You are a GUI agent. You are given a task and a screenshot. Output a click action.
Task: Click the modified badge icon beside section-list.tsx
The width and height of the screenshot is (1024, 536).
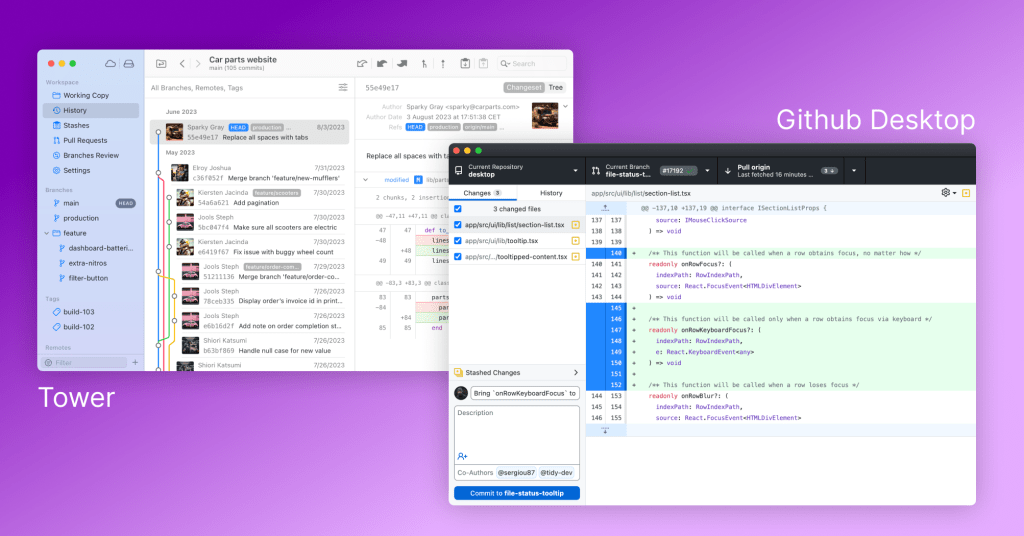575,225
